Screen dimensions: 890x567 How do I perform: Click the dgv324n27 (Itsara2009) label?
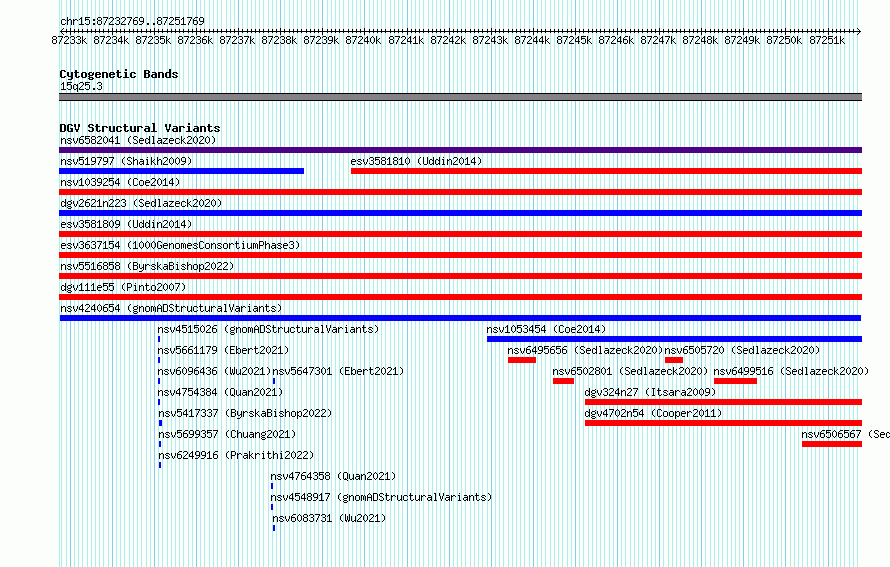[x=650, y=392]
